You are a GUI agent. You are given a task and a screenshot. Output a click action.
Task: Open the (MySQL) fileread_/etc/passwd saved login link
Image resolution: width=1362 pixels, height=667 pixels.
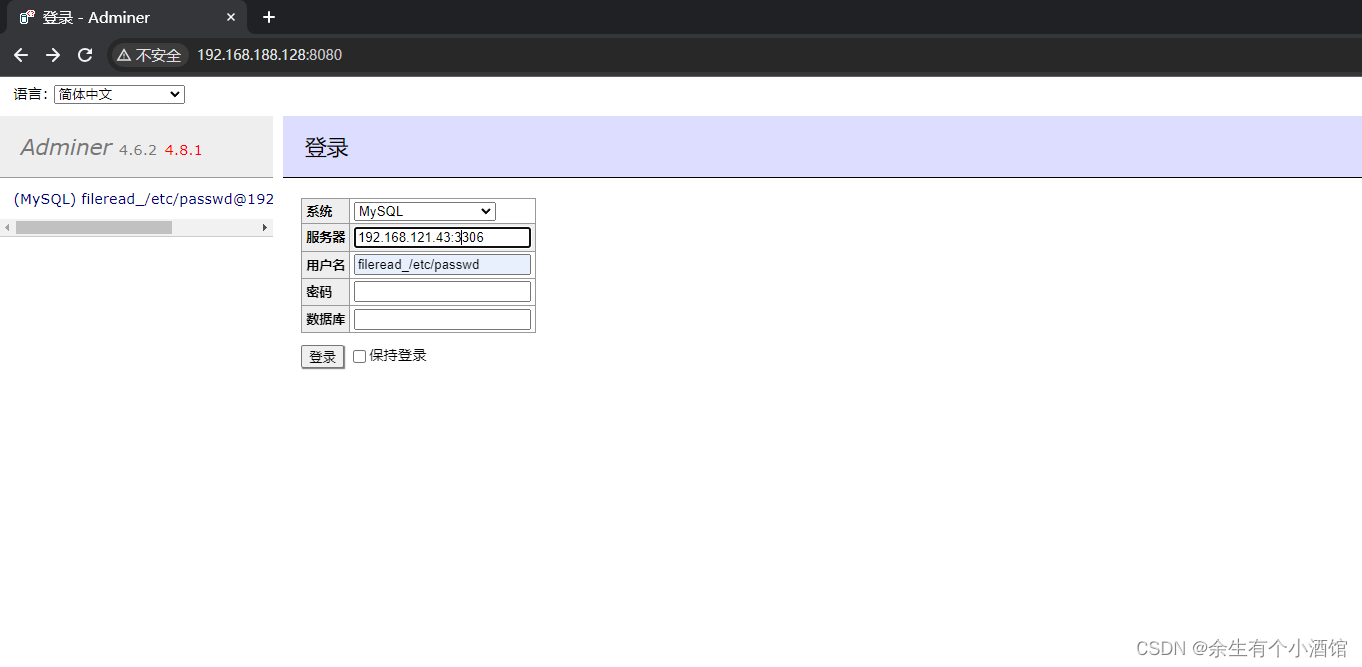[143, 199]
